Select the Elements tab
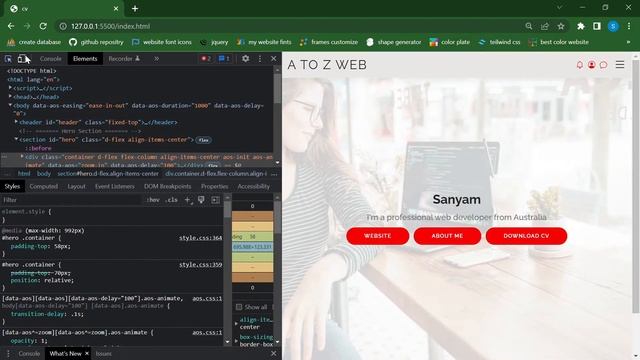The height and width of the screenshot is (360, 640). (85, 59)
